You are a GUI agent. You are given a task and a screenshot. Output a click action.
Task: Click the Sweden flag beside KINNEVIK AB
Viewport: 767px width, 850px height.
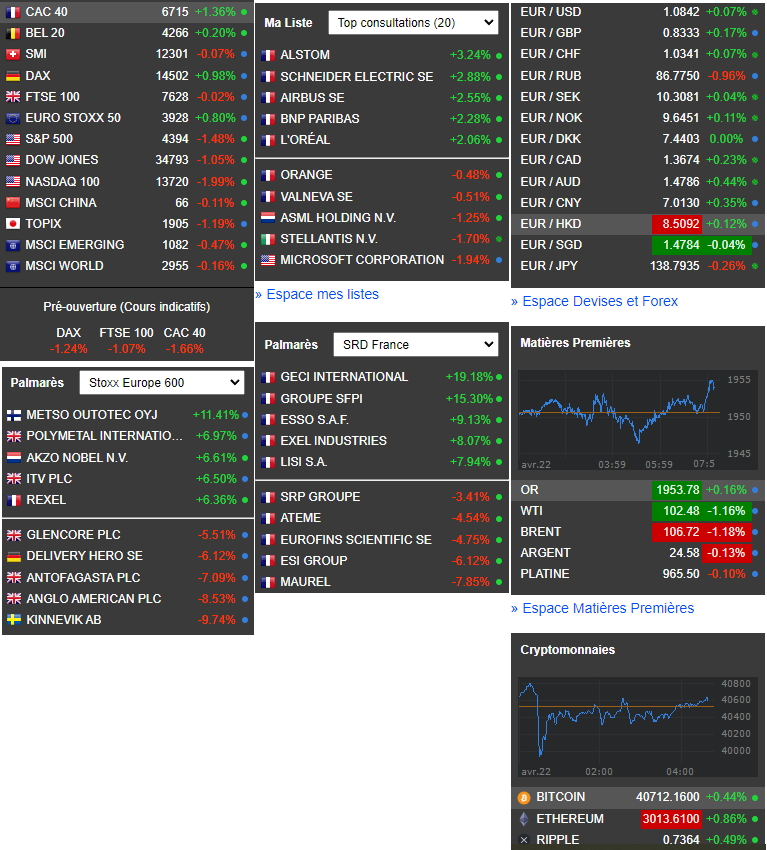[14, 620]
